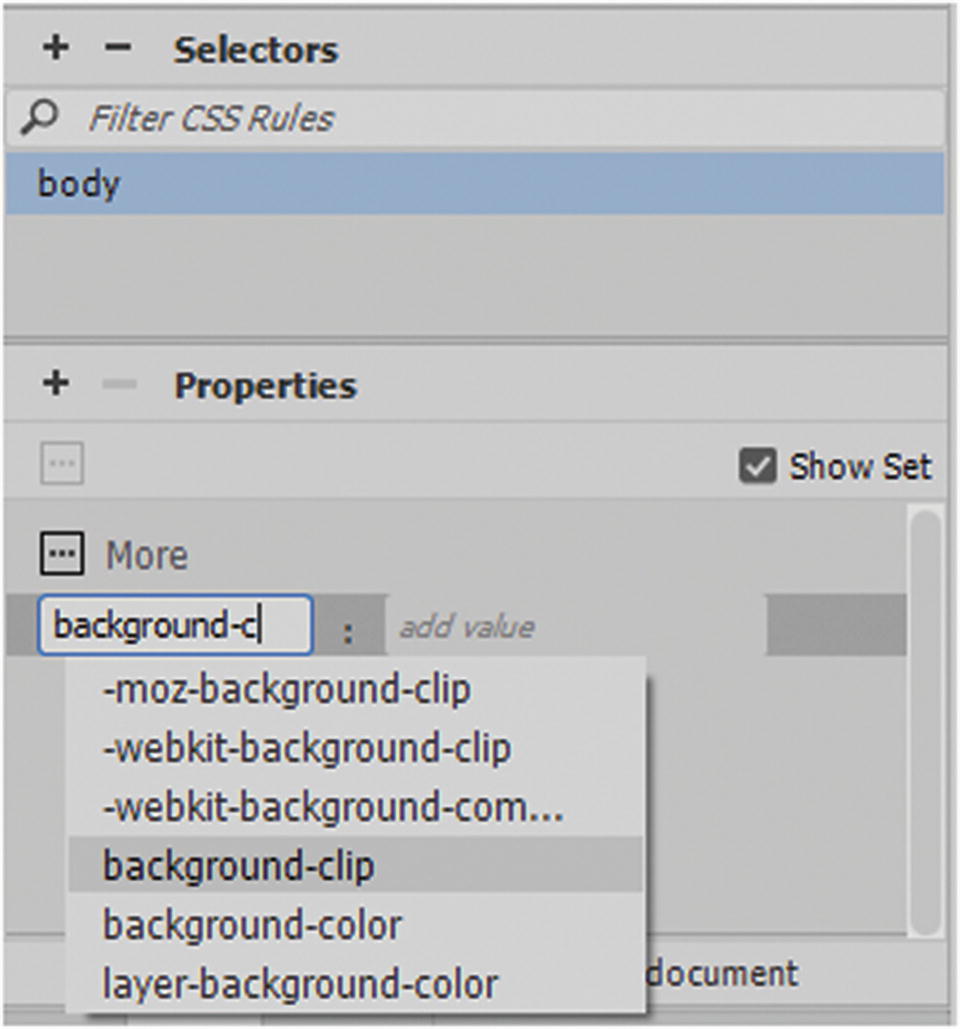Click the Filter CSS Rules search field
Screen dimensions: 960x1029
pyautogui.click(x=500, y=119)
